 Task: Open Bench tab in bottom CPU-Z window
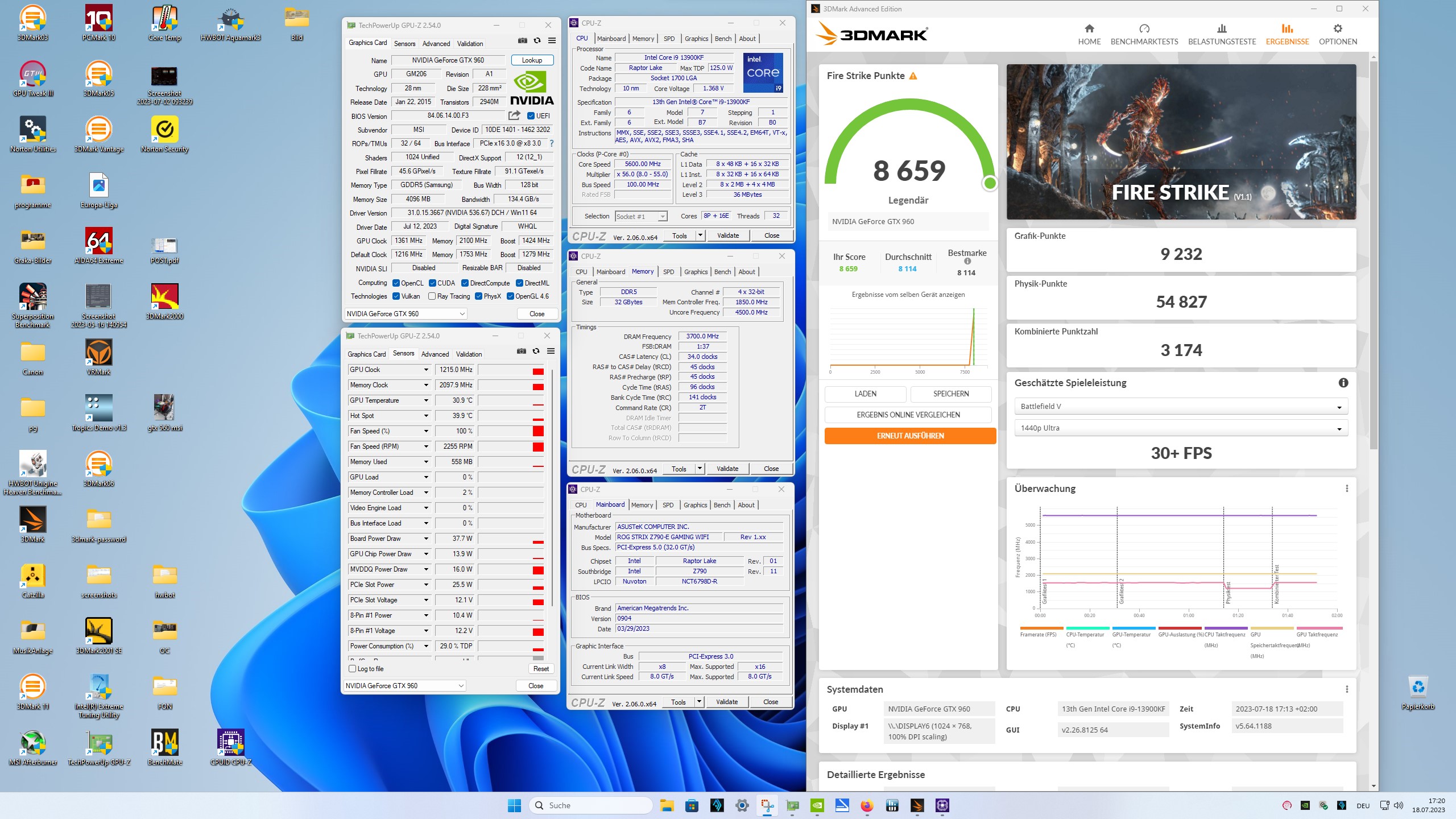point(722,505)
